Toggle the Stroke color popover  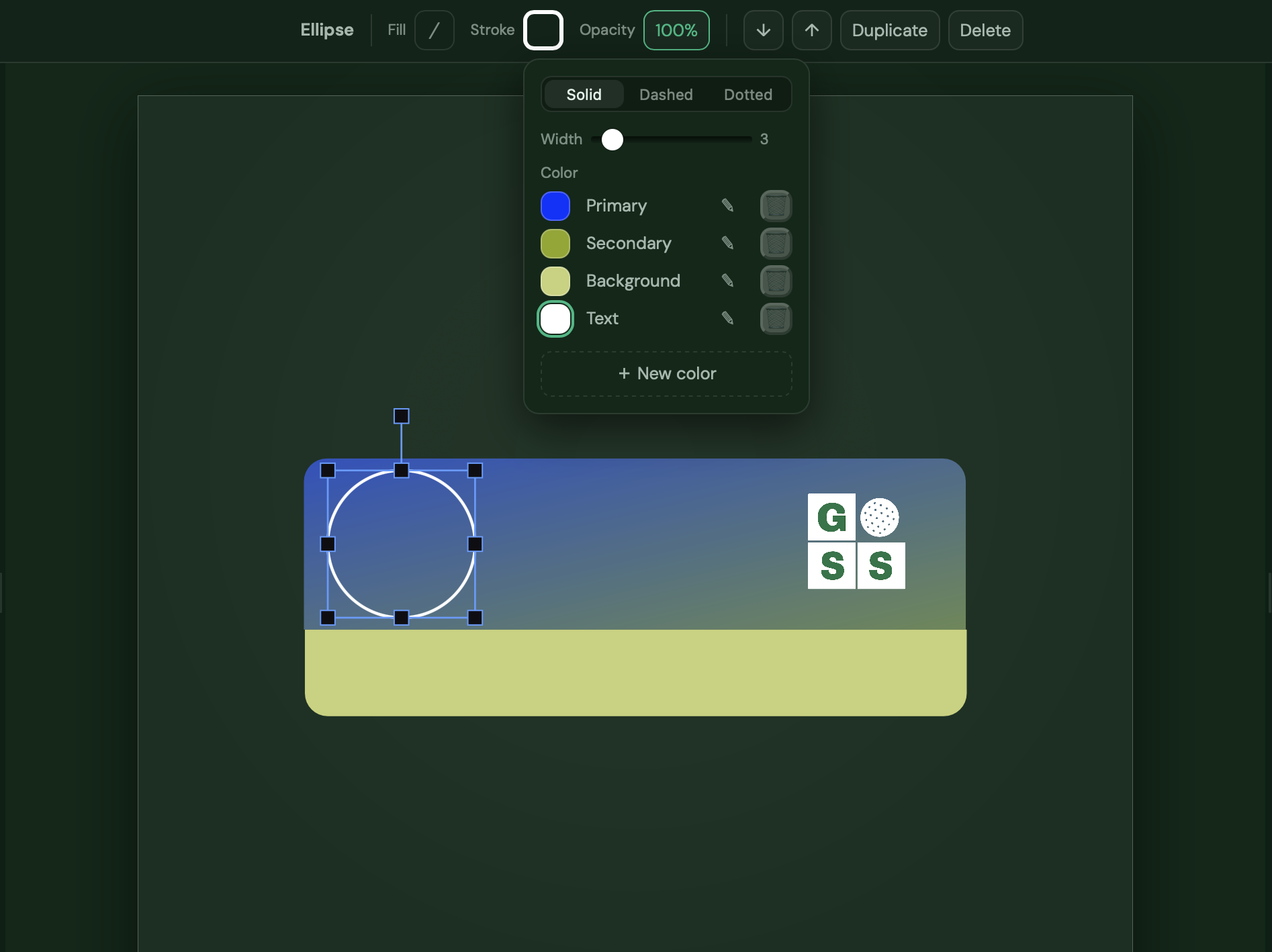coord(543,30)
